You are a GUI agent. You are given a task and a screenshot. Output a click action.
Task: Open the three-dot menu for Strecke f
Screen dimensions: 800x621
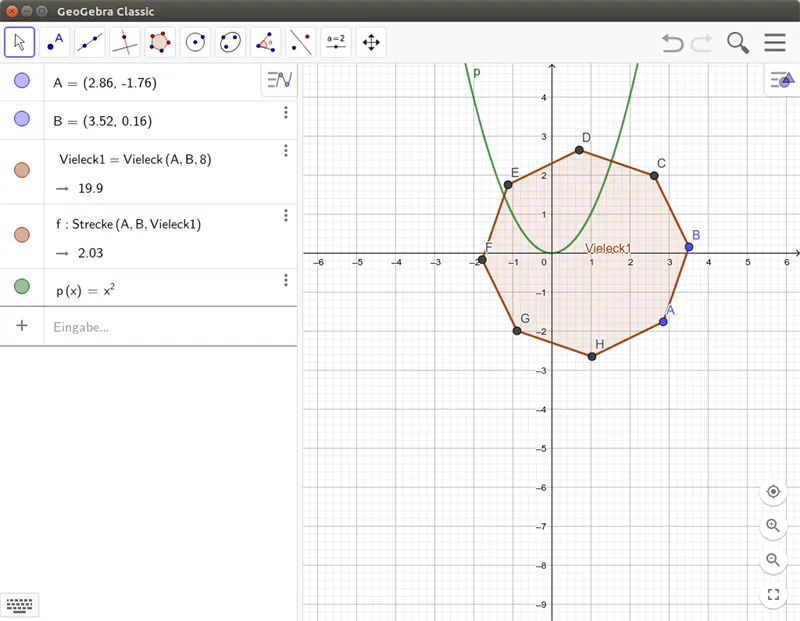tap(287, 214)
